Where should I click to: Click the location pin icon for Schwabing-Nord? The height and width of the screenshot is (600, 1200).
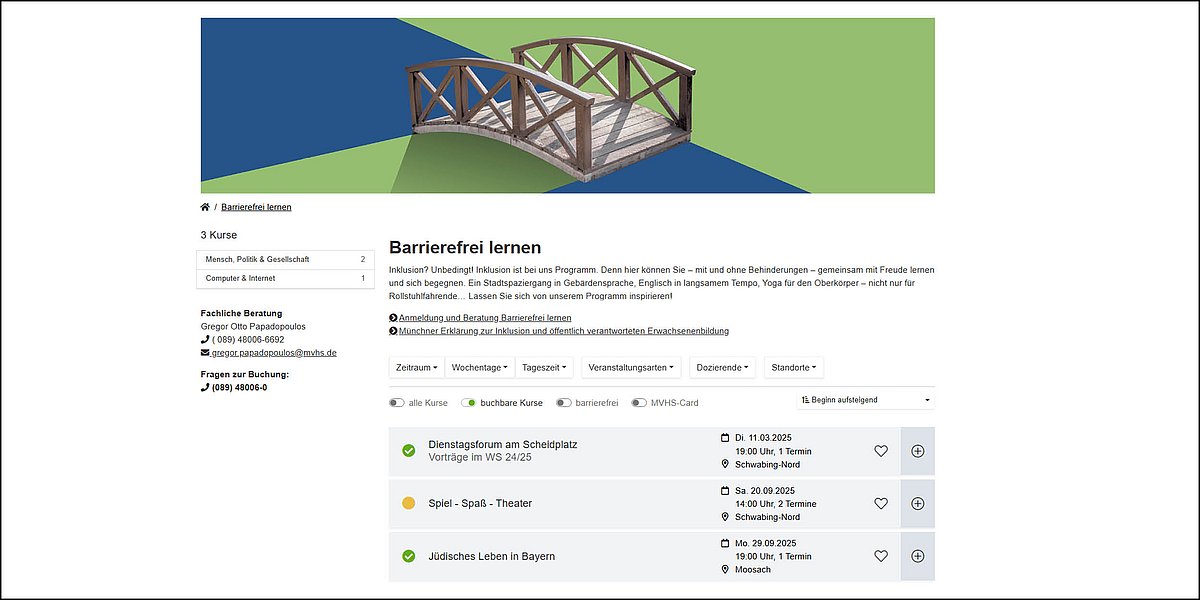(x=726, y=464)
